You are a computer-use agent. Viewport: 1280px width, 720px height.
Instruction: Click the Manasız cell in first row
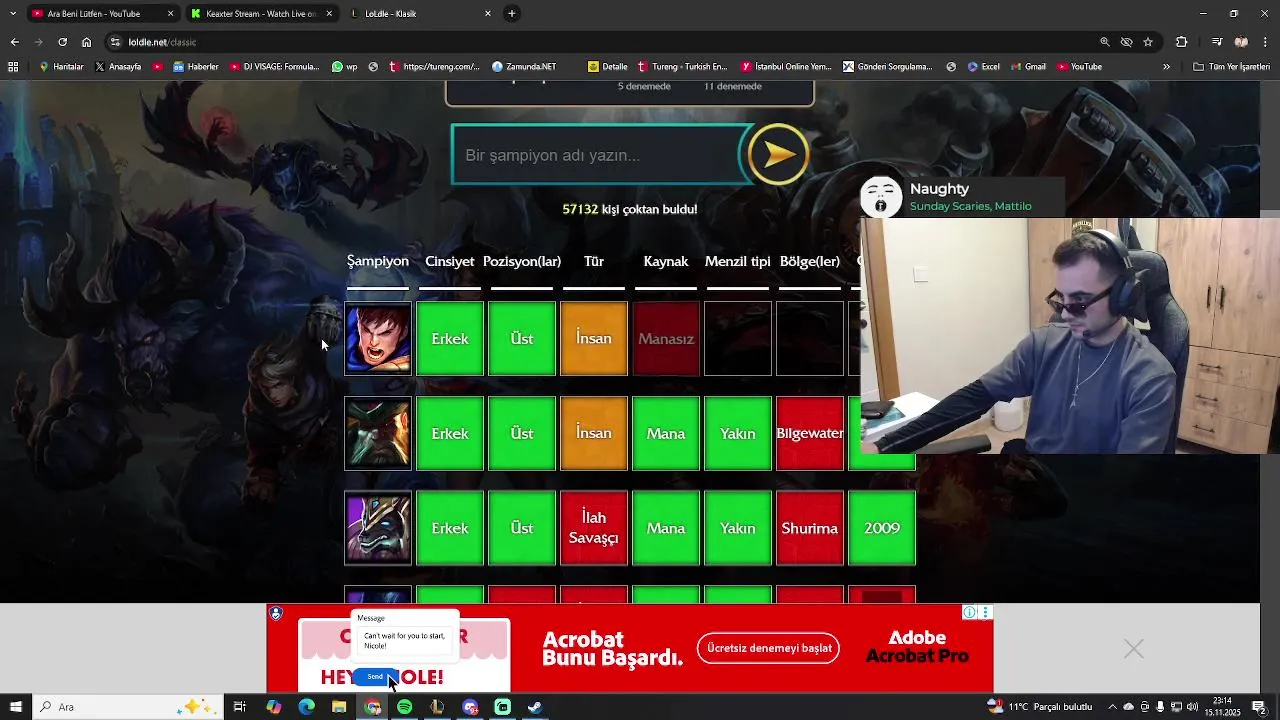(666, 339)
